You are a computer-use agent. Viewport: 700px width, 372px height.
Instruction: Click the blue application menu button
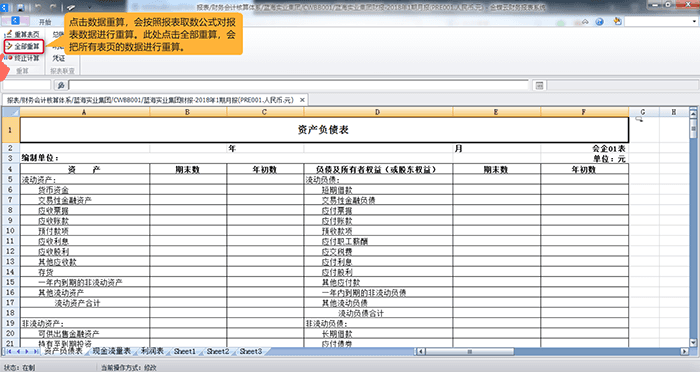coord(15,21)
